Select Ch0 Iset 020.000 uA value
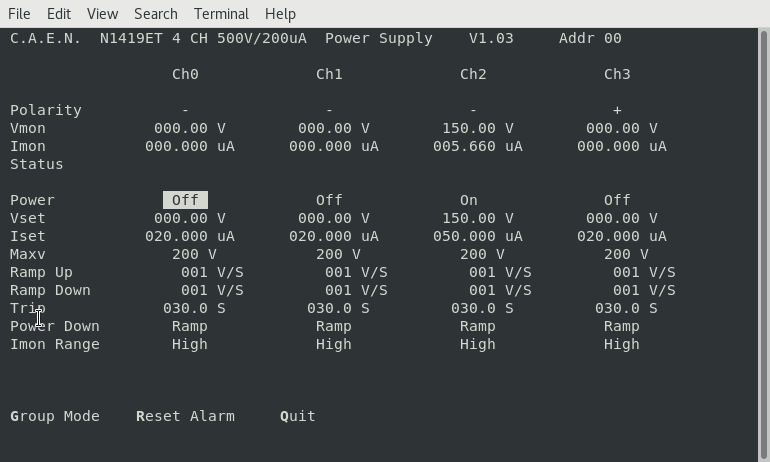The width and height of the screenshot is (770, 462). [x=190, y=236]
